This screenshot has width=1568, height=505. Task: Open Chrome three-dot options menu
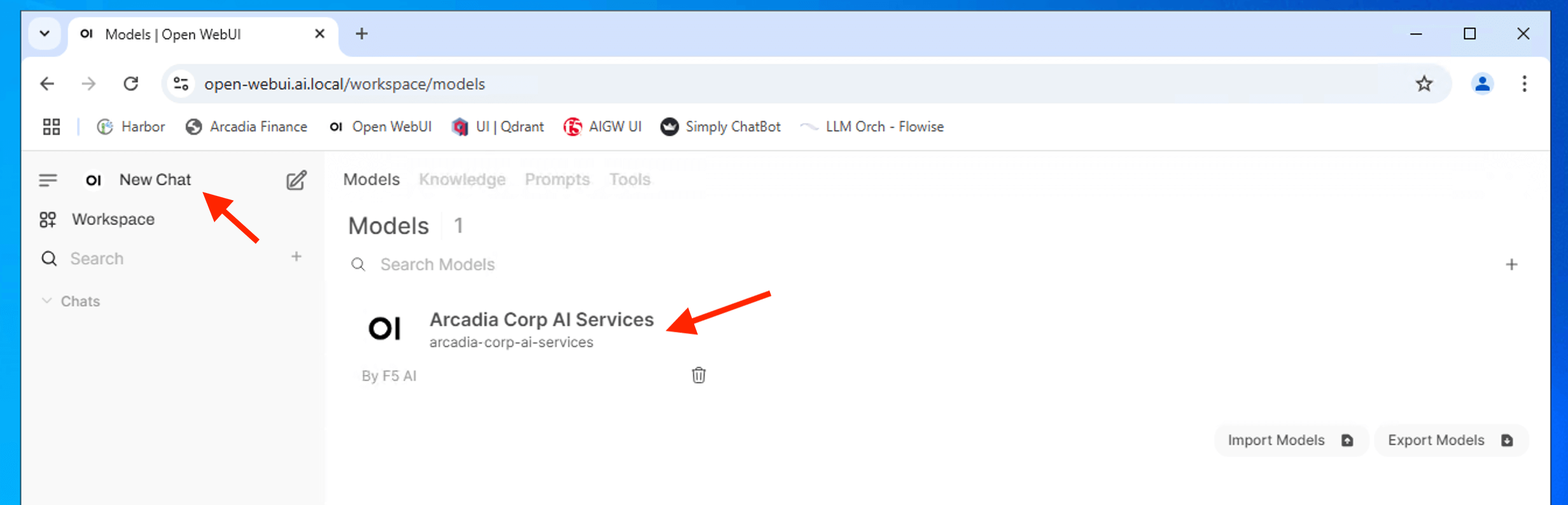click(x=1524, y=84)
